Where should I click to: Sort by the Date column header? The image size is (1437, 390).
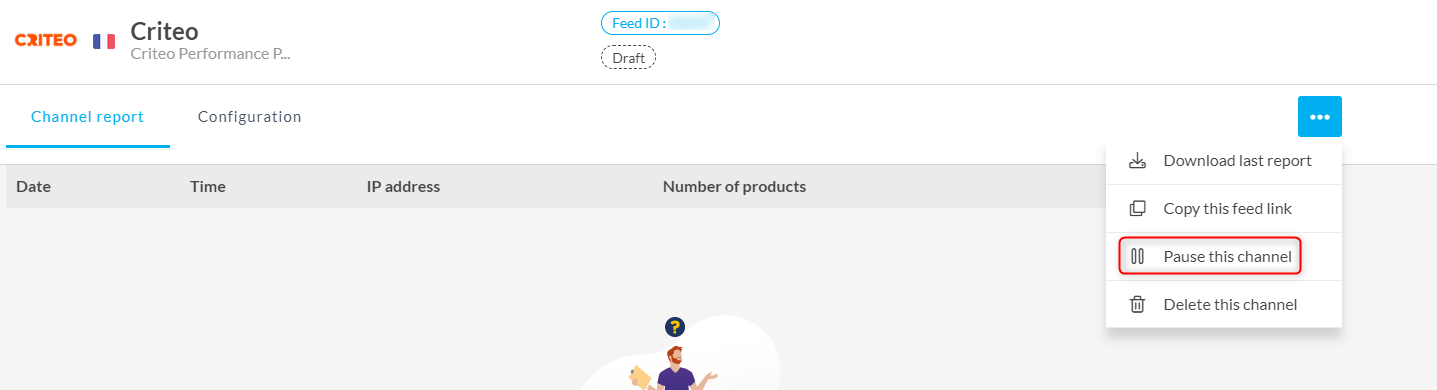(x=33, y=187)
